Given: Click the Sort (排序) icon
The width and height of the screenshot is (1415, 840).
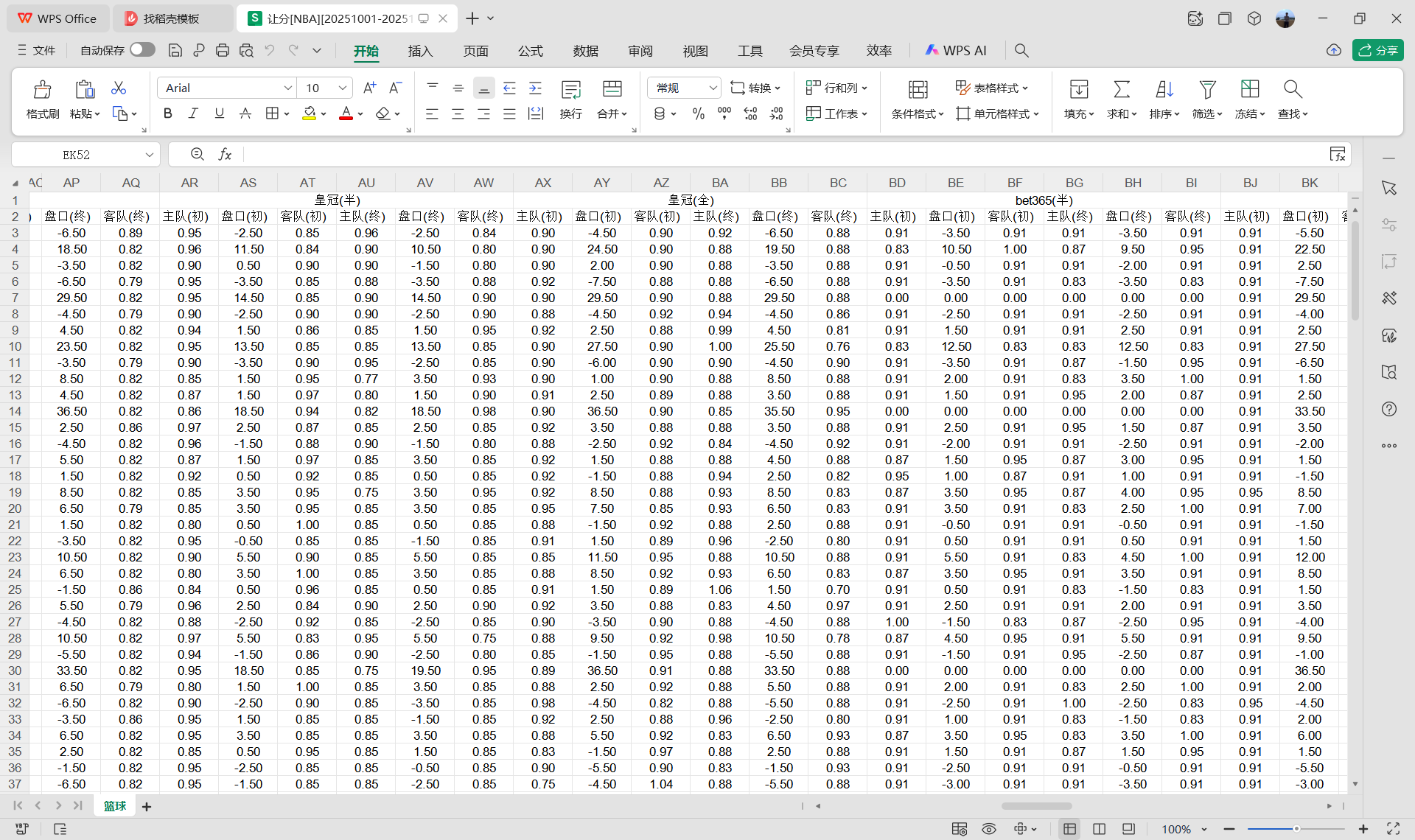Looking at the screenshot, I should pyautogui.click(x=1164, y=90).
